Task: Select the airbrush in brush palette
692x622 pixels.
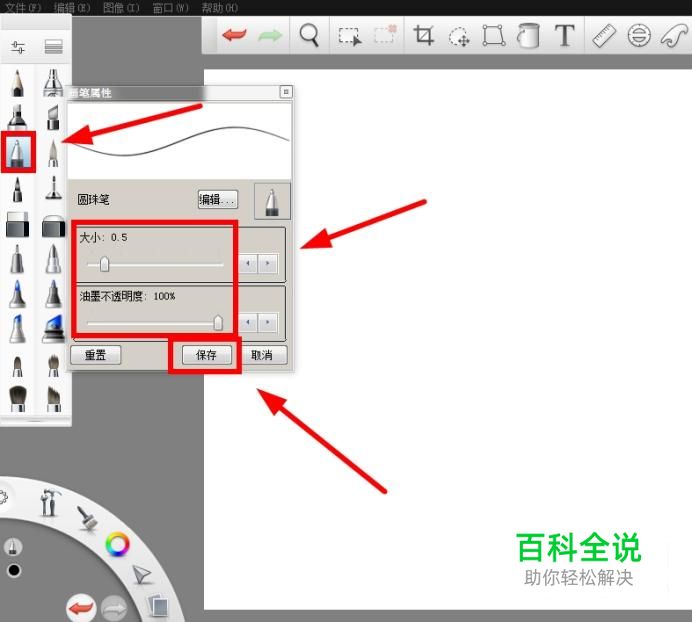Action: (53, 83)
